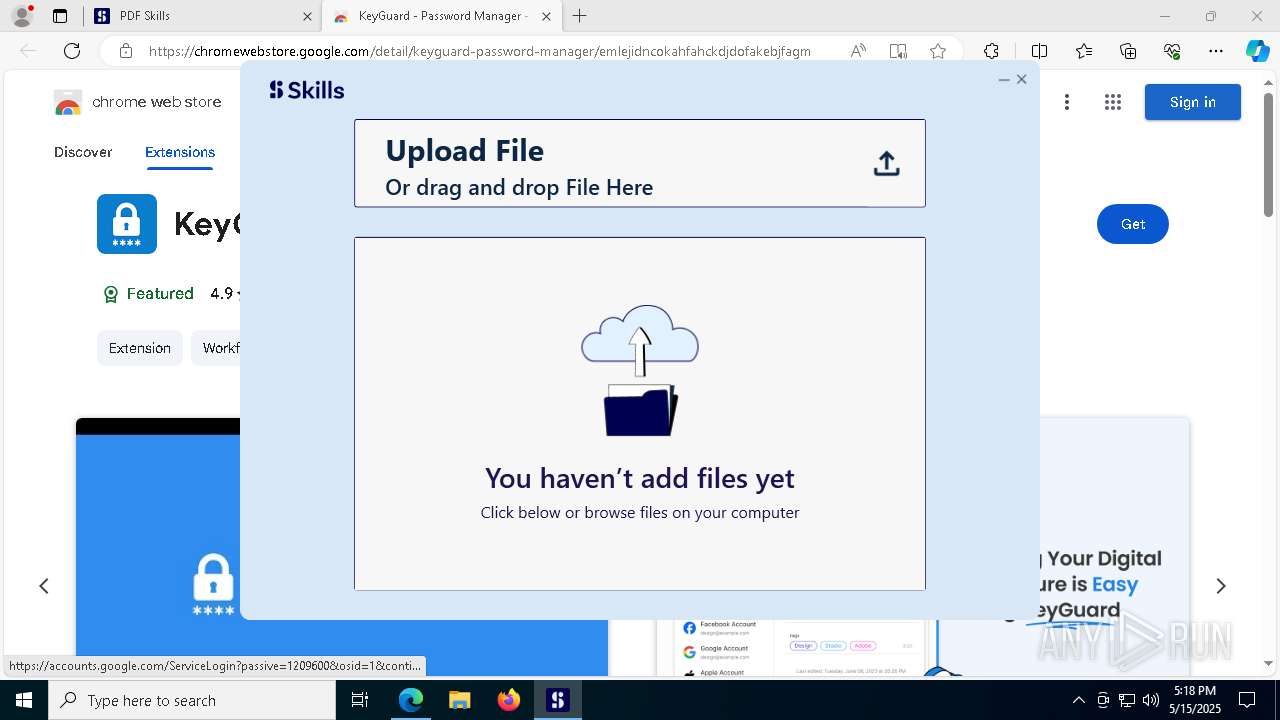The image size is (1280, 720).
Task: Open the favorites list icon
Action: [x=1084, y=51]
